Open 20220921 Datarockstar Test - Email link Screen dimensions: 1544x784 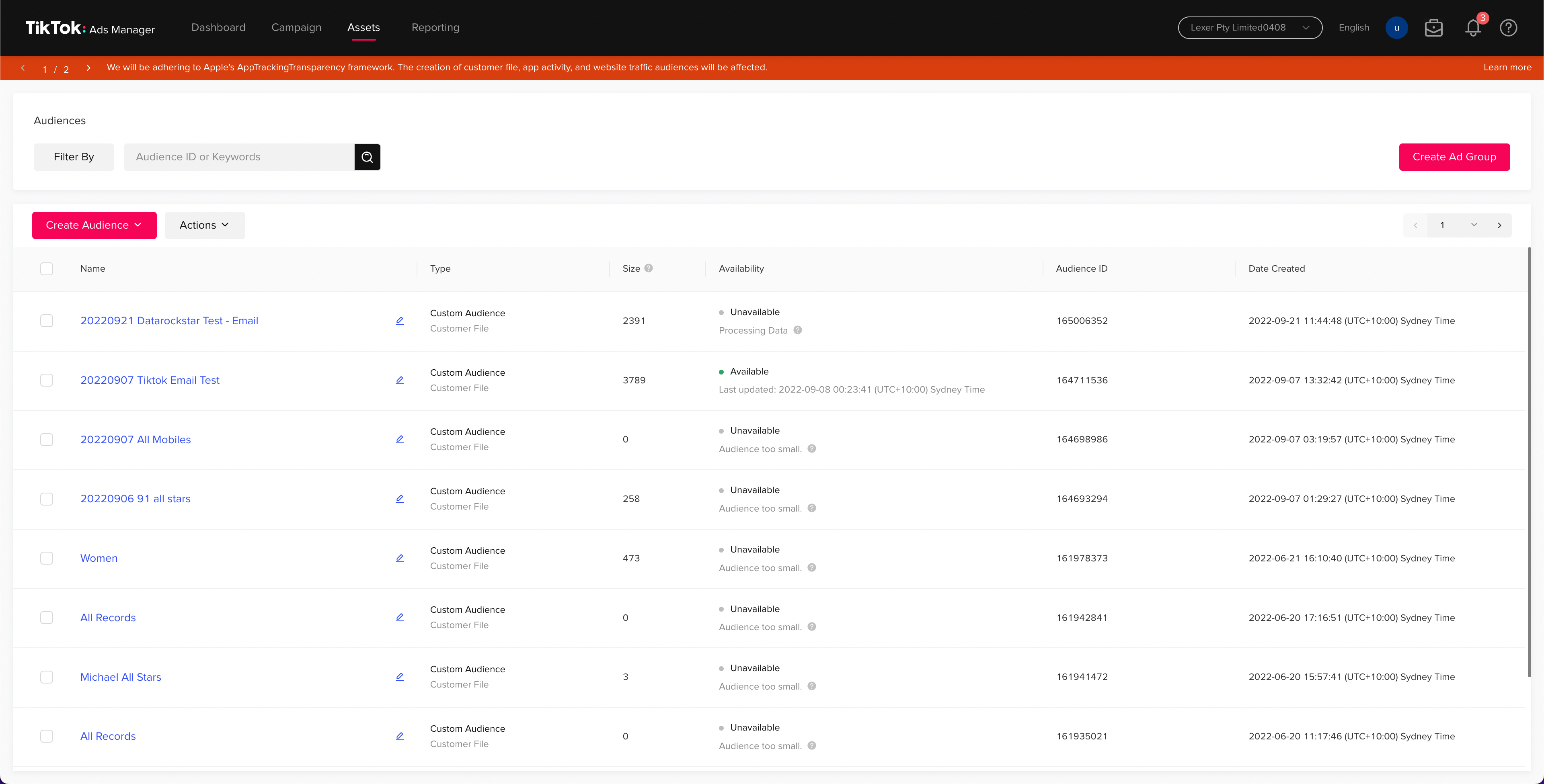pos(169,320)
